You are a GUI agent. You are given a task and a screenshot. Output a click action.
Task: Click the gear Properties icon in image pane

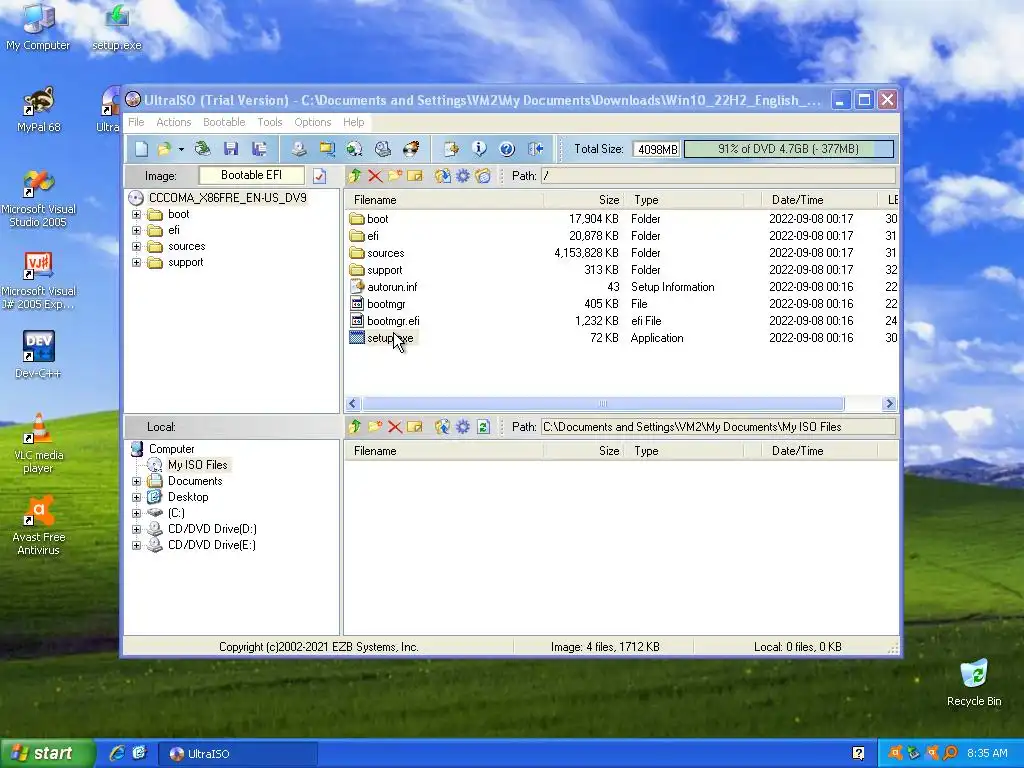(x=462, y=176)
